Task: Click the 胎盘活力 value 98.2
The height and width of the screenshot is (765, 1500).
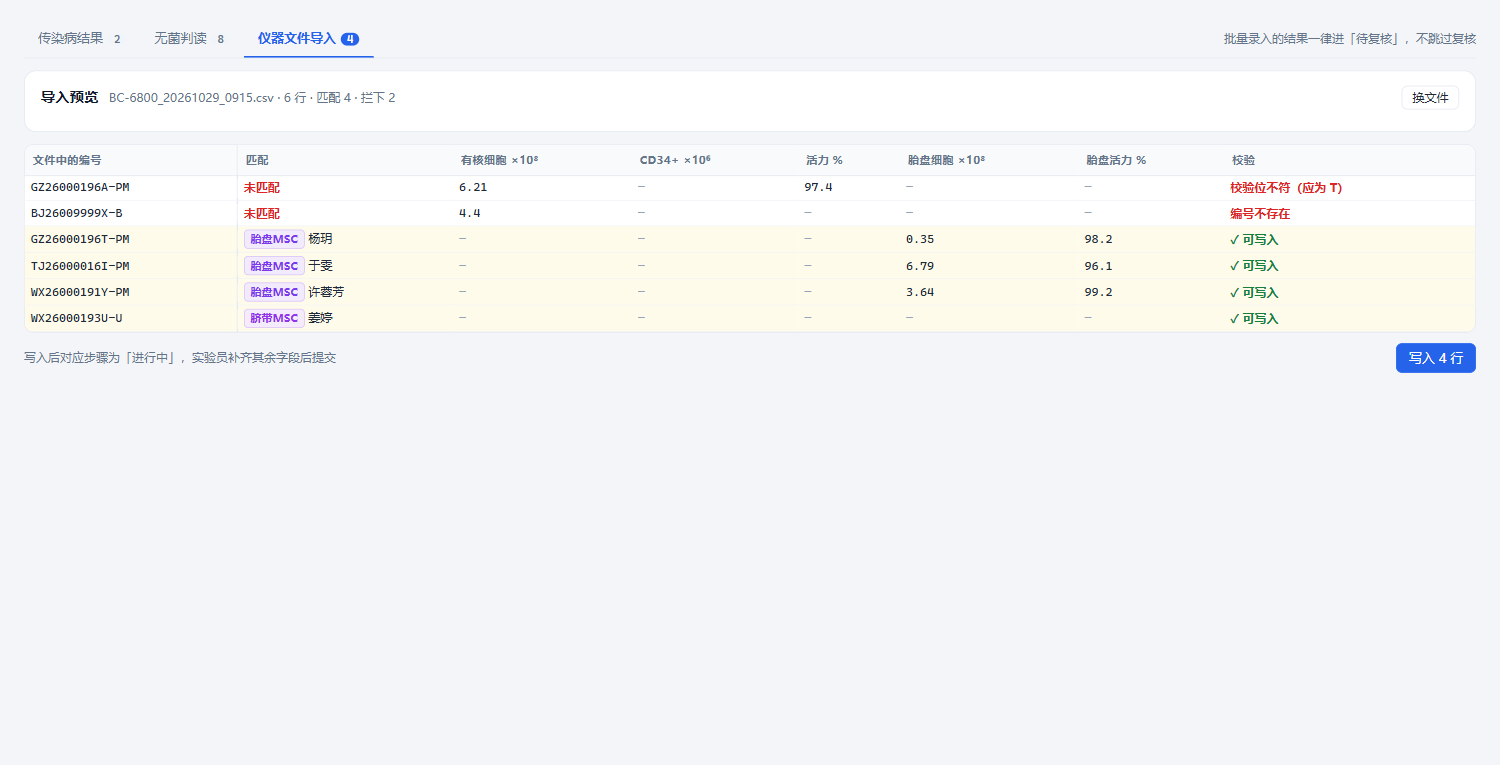Action: (x=1098, y=239)
